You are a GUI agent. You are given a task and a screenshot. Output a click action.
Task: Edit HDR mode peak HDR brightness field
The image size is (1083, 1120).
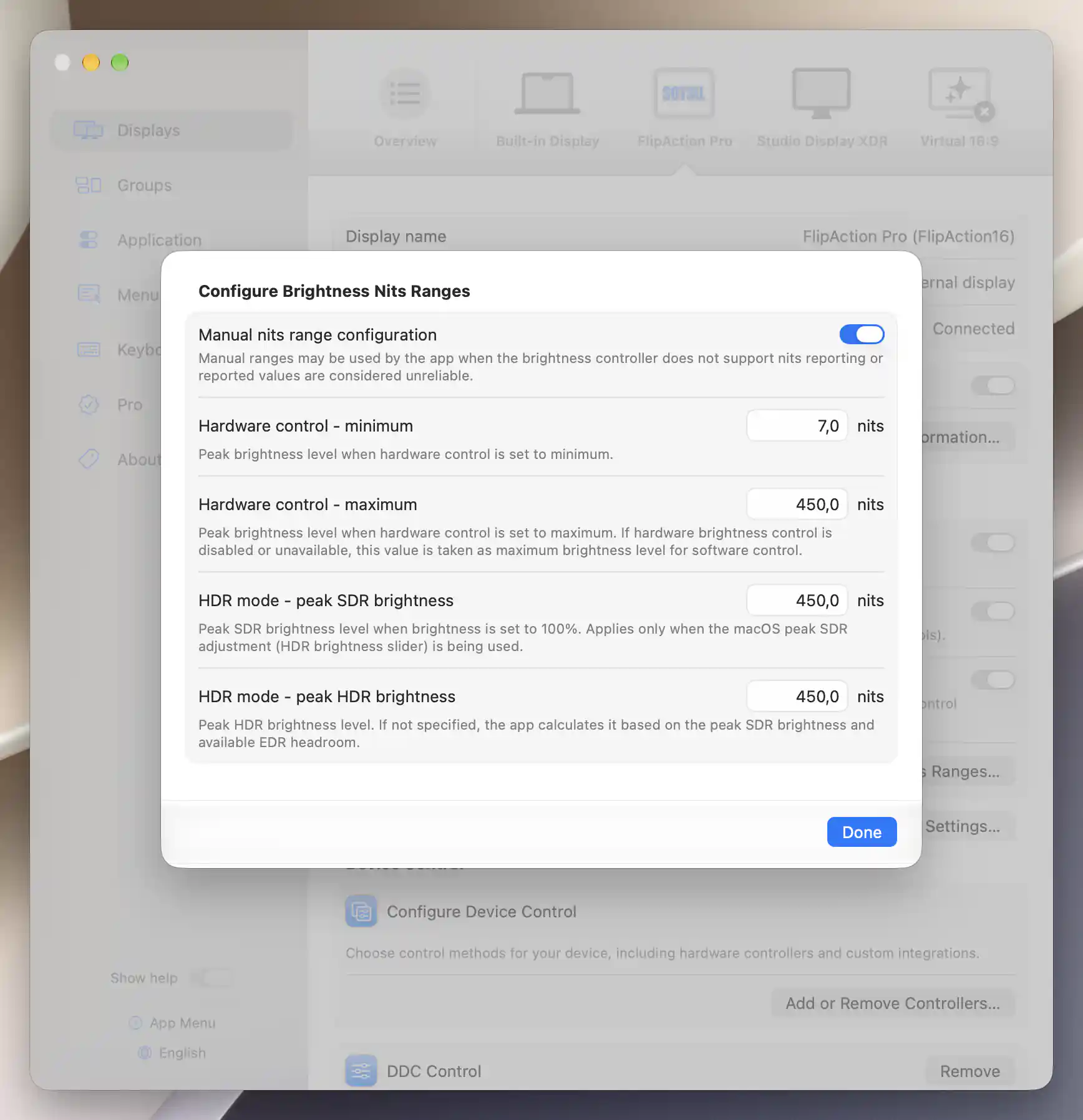797,697
